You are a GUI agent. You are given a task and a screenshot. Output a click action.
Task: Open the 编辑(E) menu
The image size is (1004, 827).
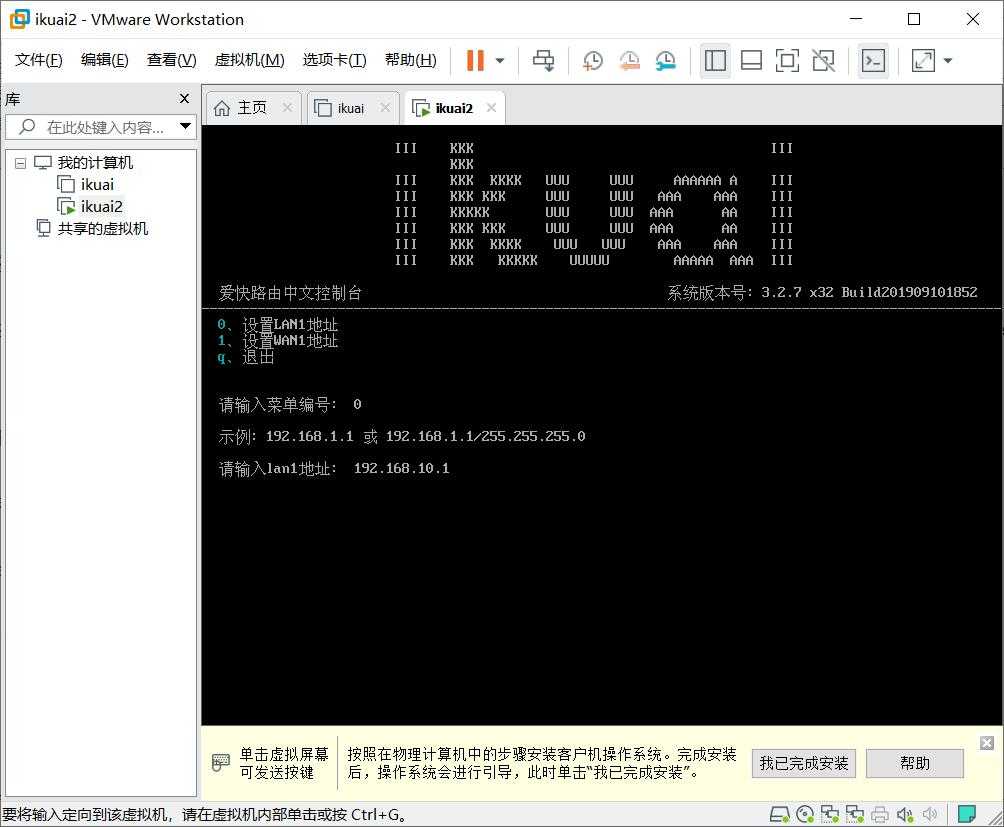(x=104, y=60)
